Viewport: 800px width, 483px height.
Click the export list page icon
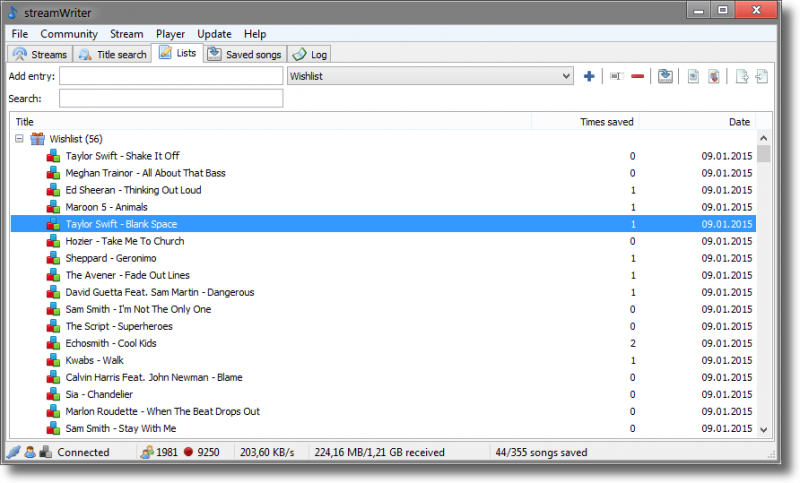pyautogui.click(x=741, y=77)
